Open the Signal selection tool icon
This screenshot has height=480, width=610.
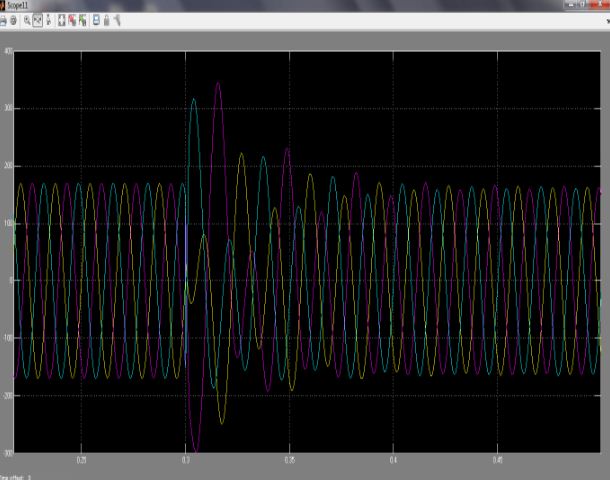tap(117, 21)
